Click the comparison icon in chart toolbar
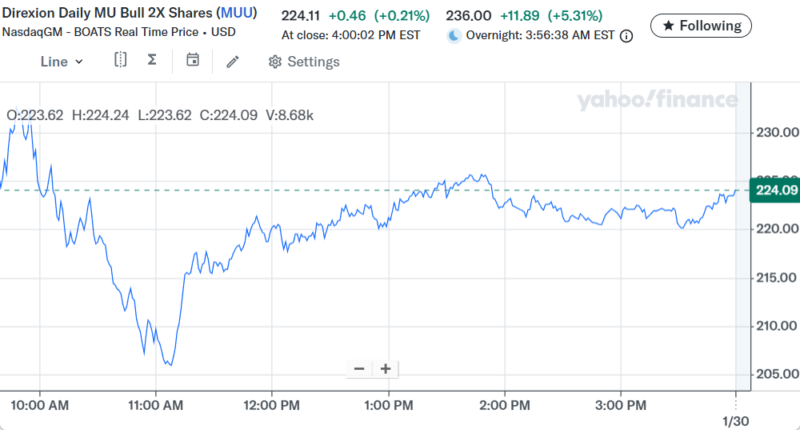 [x=120, y=61]
